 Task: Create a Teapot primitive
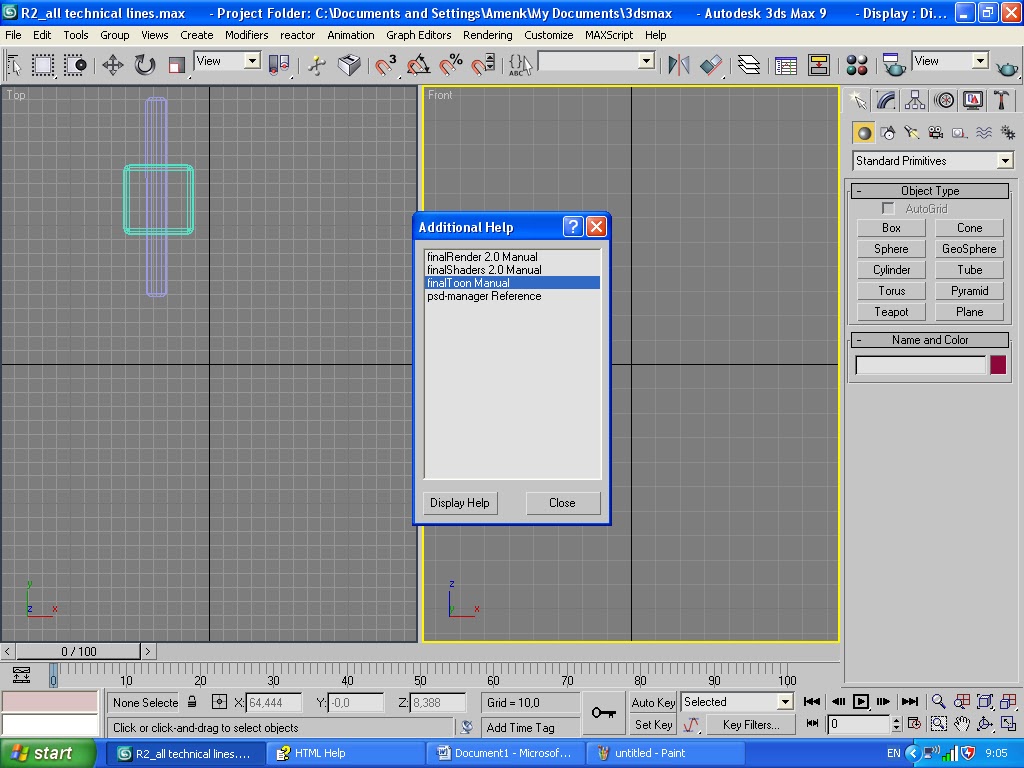pos(891,312)
